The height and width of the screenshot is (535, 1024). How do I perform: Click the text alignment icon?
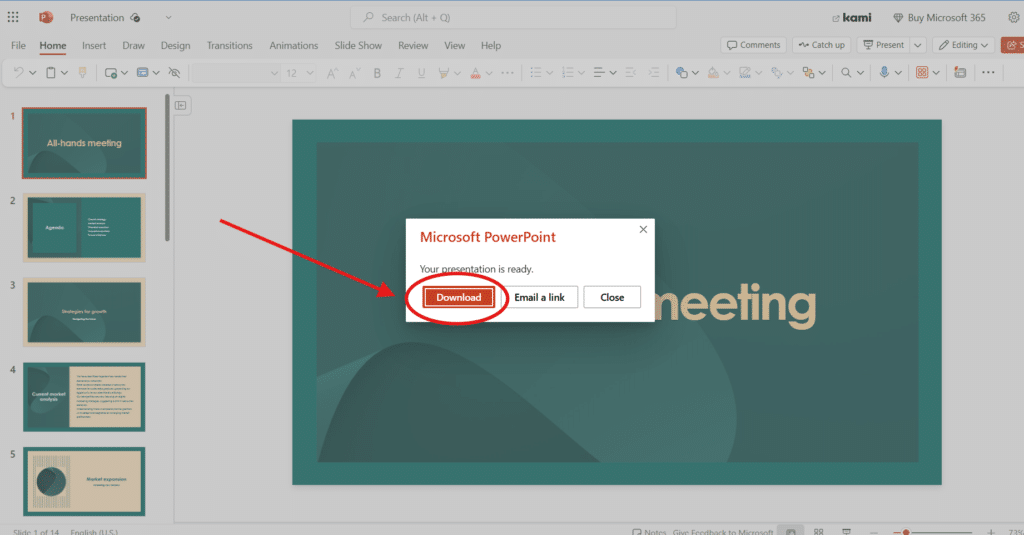[599, 73]
